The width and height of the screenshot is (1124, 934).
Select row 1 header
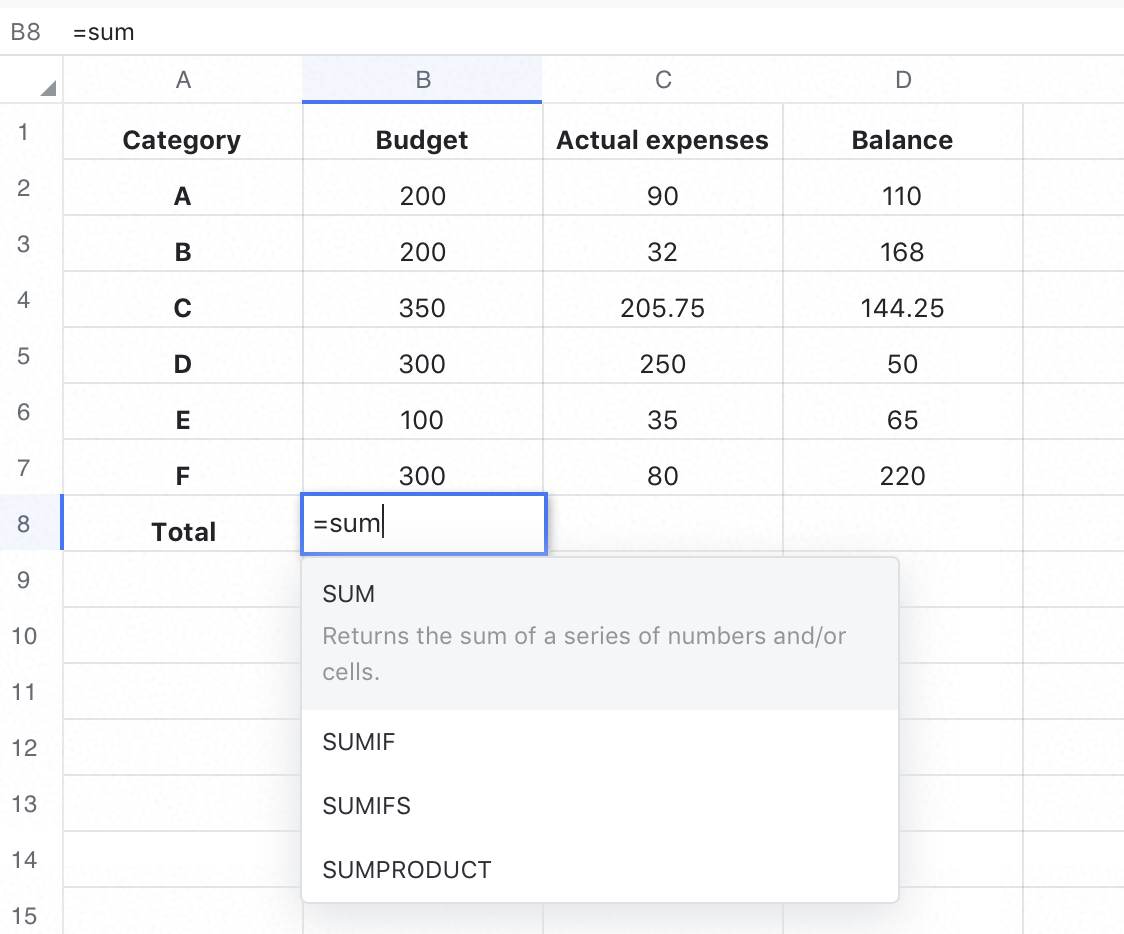(24, 131)
